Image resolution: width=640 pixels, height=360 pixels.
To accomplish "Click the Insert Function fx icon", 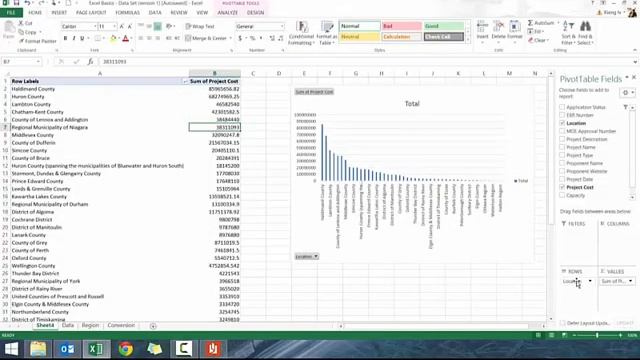I will click(x=90, y=62).
